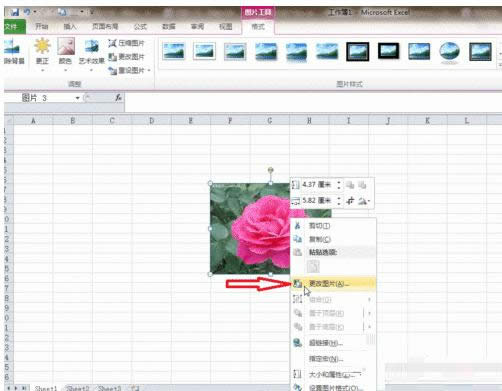The image size is (502, 391).
Task: Click the Crop icon in the mini toolbar
Action: click(x=350, y=201)
